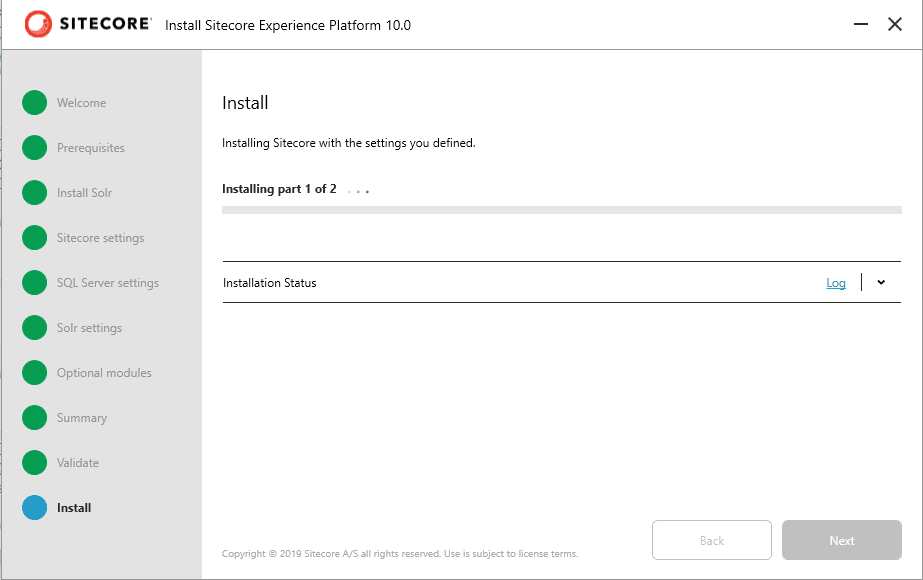Select the Validate step

78,463
